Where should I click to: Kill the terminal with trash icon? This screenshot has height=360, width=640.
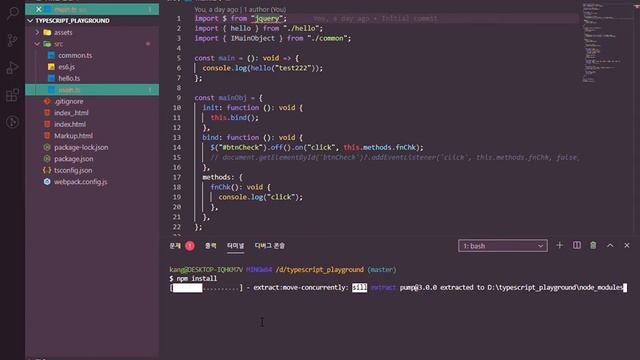(x=593, y=245)
